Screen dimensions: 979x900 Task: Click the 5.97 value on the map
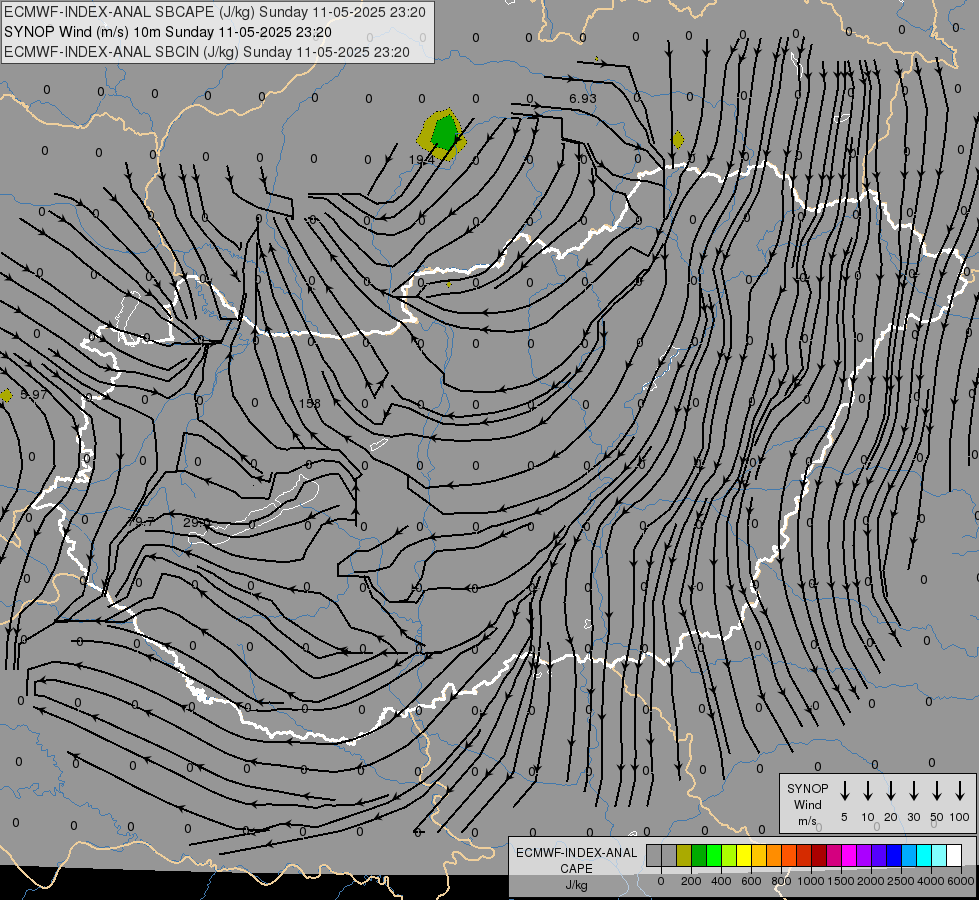(33, 394)
